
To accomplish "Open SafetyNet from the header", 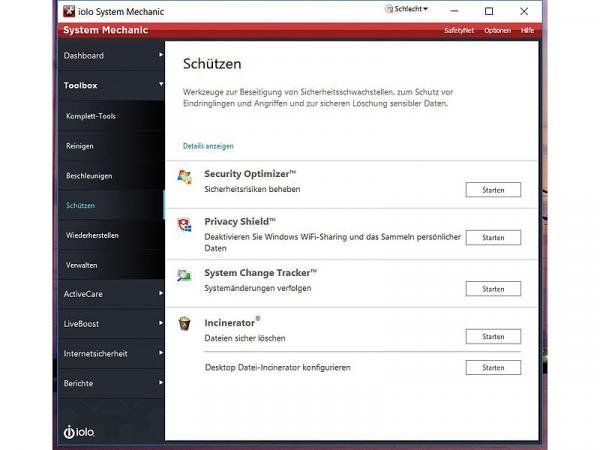I will pyautogui.click(x=459, y=31).
